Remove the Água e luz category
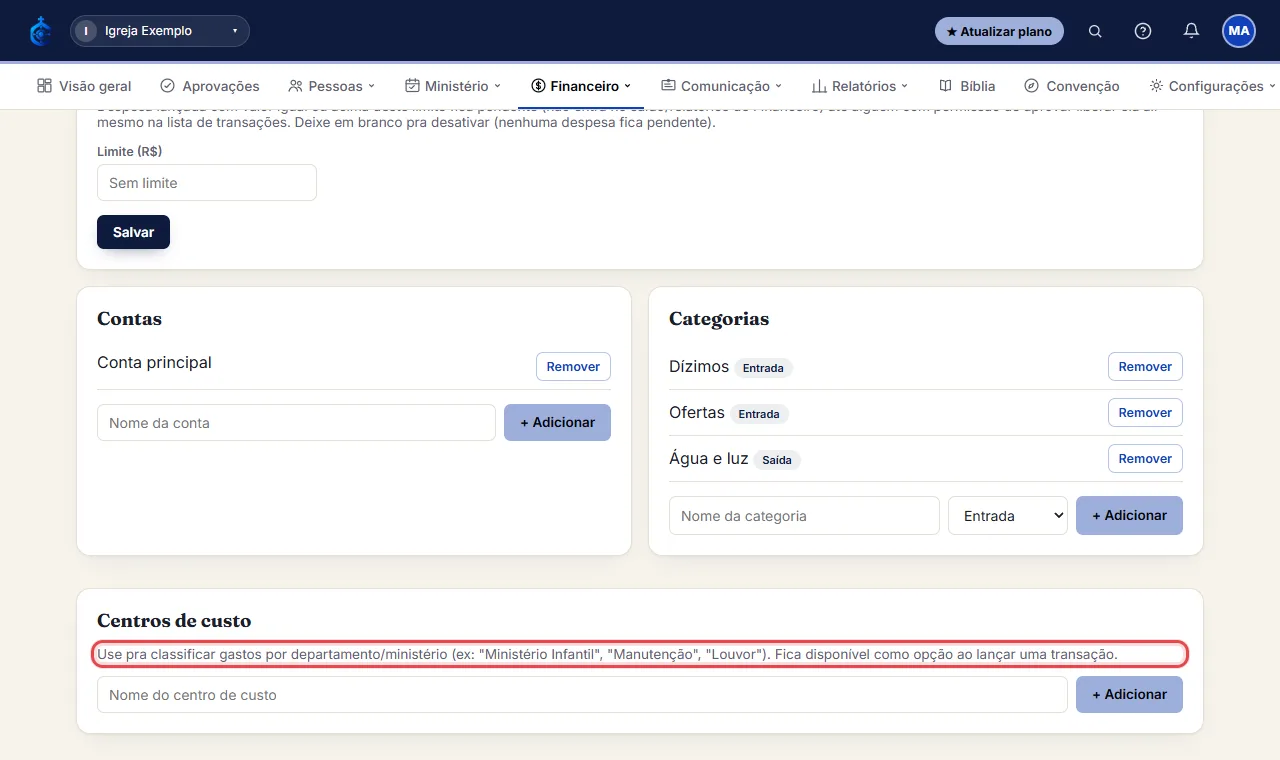Viewport: 1280px width, 760px height. (x=1145, y=458)
